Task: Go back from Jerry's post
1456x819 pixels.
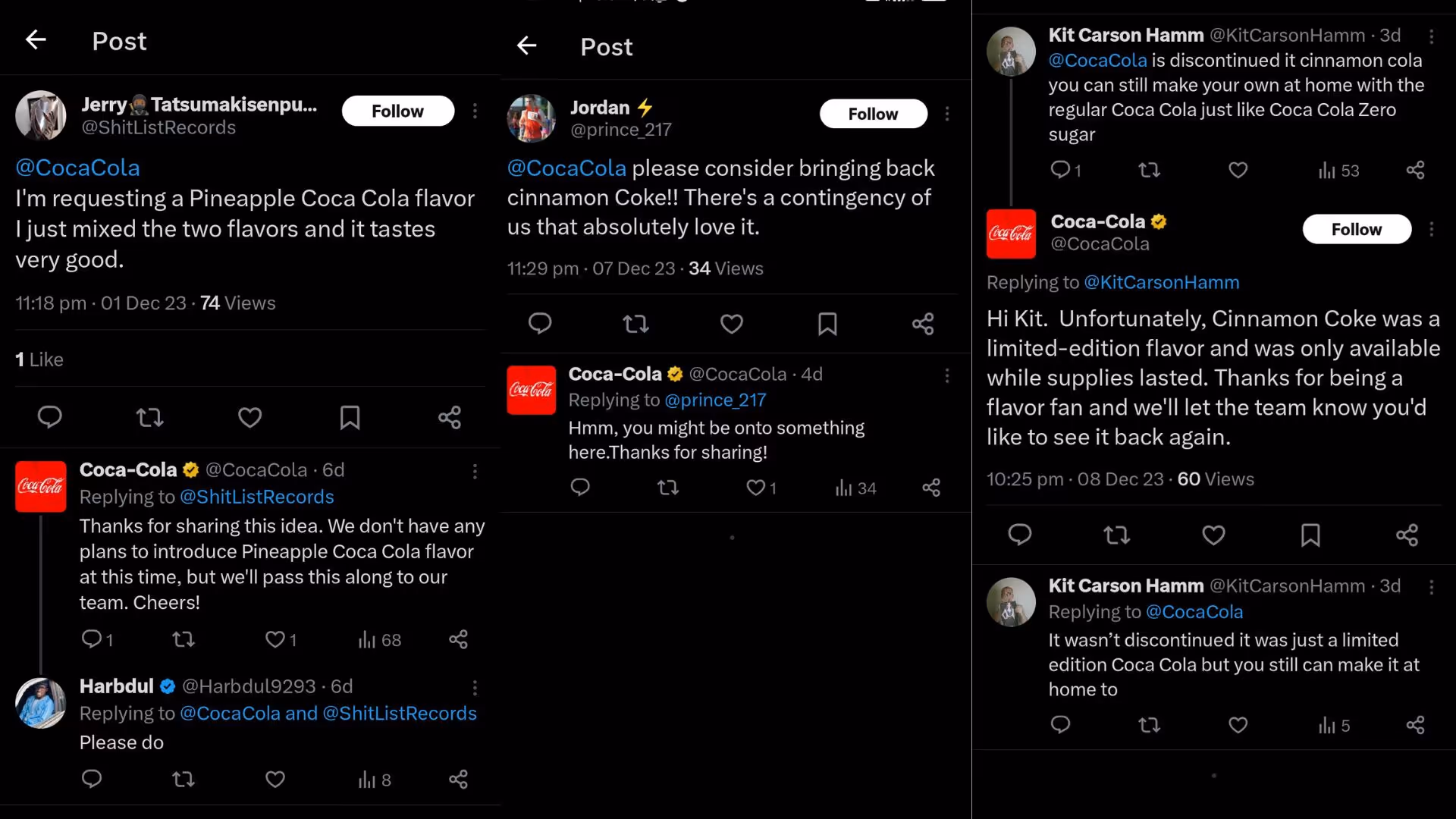Action: point(36,40)
